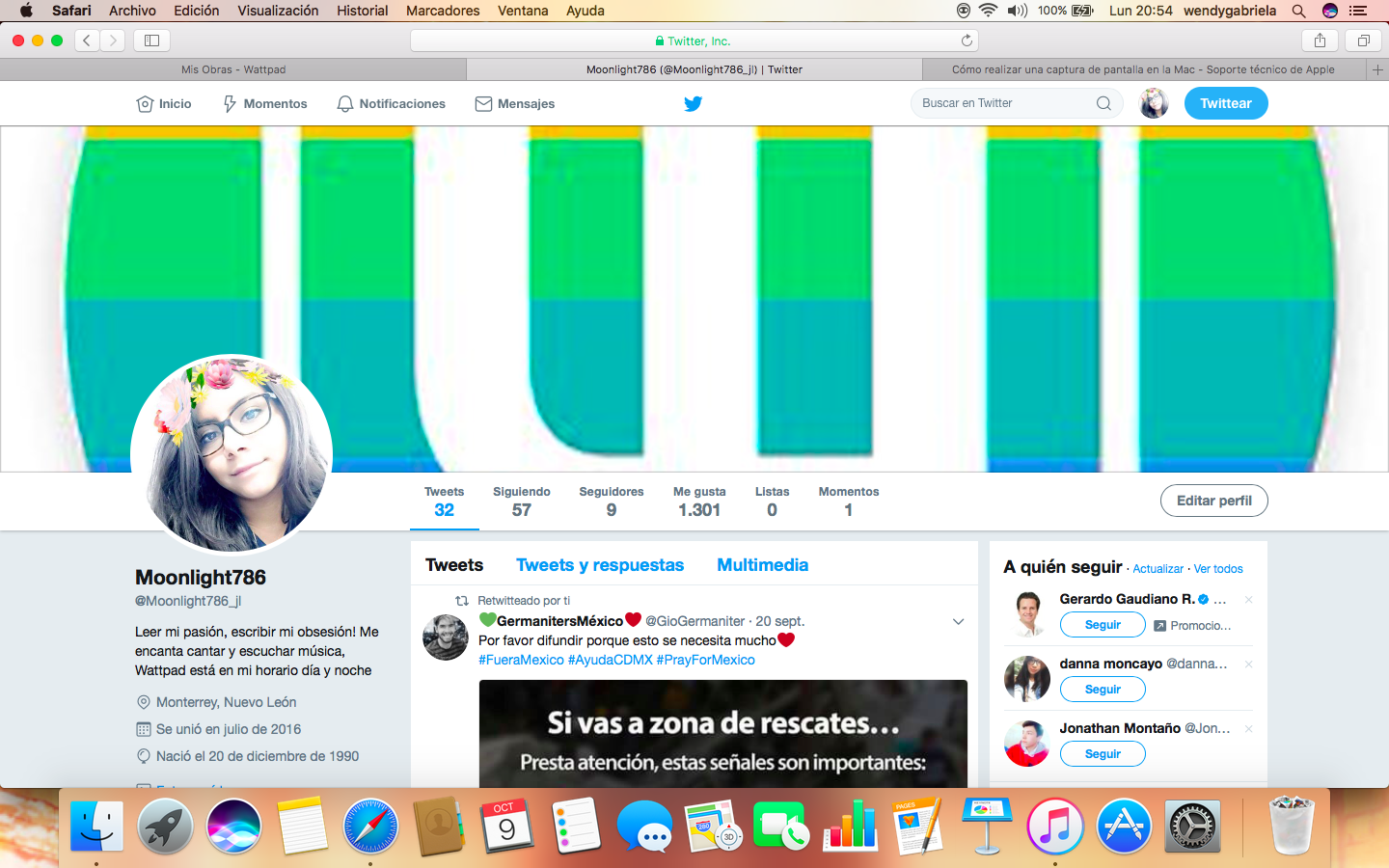Open Keynote app in Dock
Viewport: 1389px width, 868px height.
coord(986,827)
